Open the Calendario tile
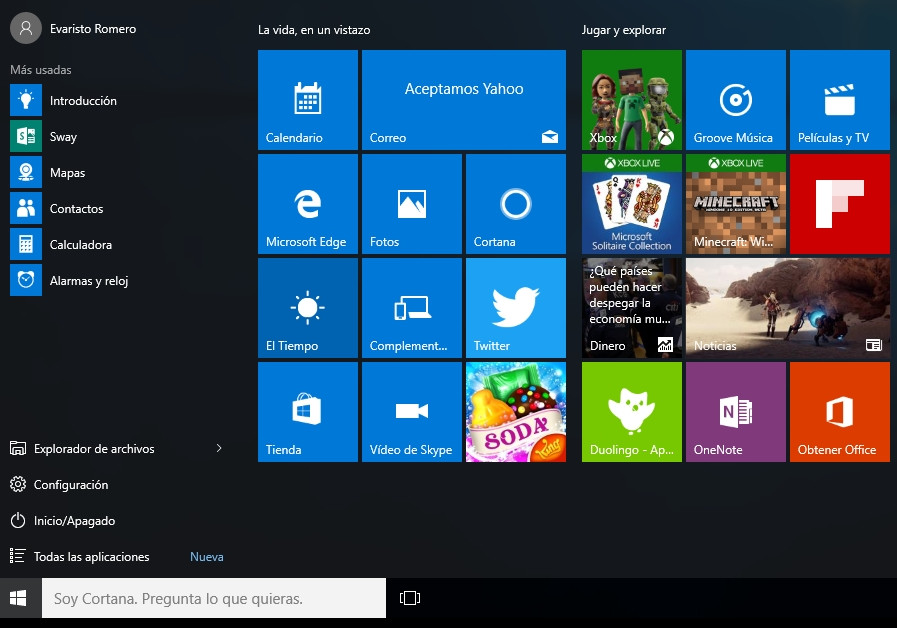Viewport: 897px width, 628px height. tap(307, 100)
